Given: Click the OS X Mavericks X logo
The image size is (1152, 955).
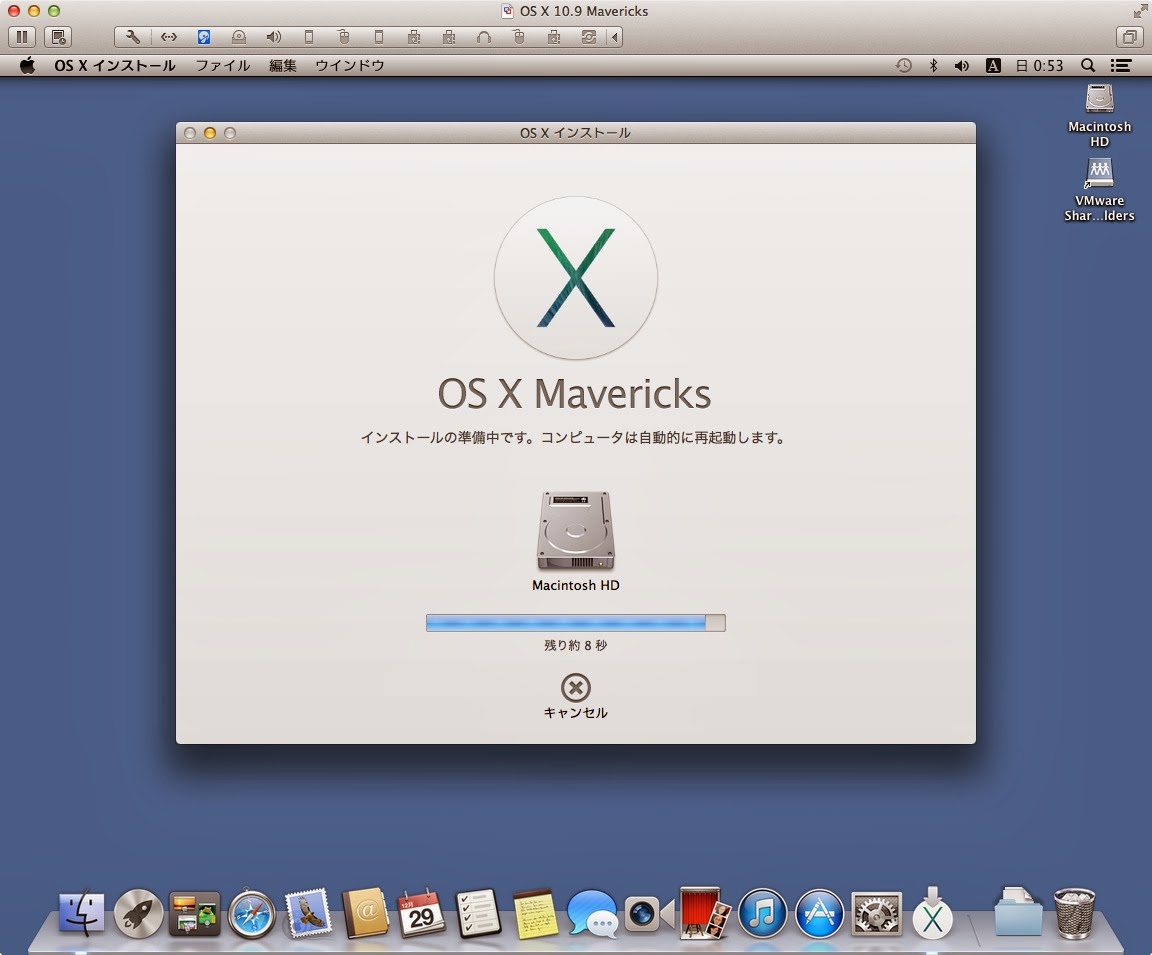Looking at the screenshot, I should 575,278.
